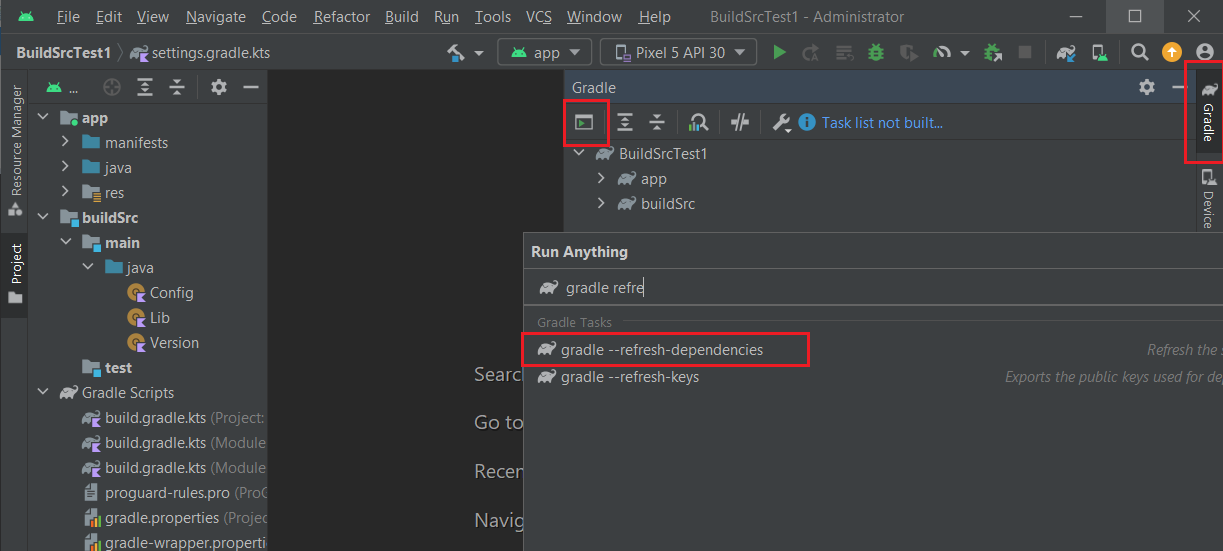Click the Search Everywhere magnifier icon
1223x551 pixels.
[x=1140, y=52]
